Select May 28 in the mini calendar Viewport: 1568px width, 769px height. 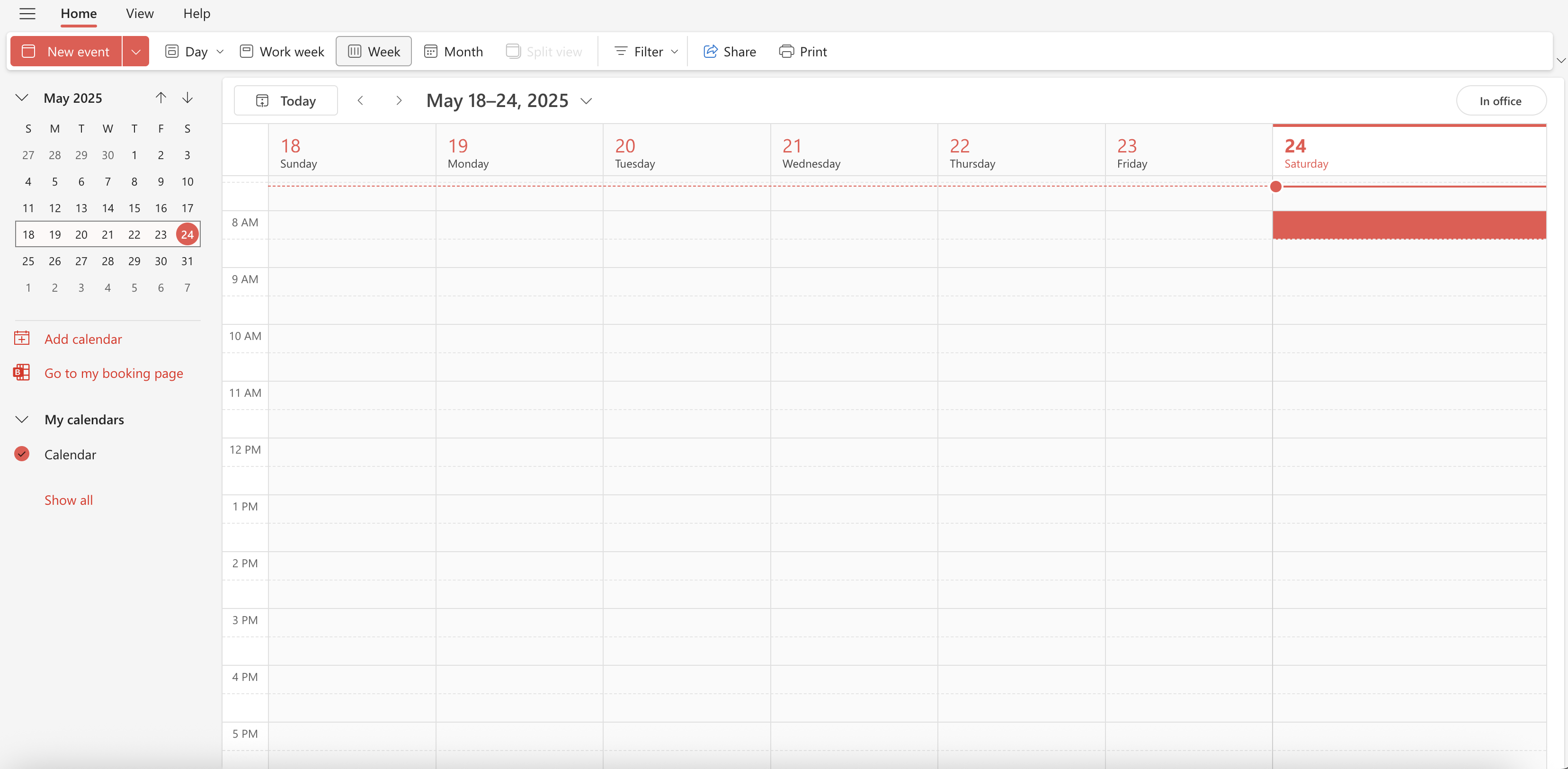(108, 261)
